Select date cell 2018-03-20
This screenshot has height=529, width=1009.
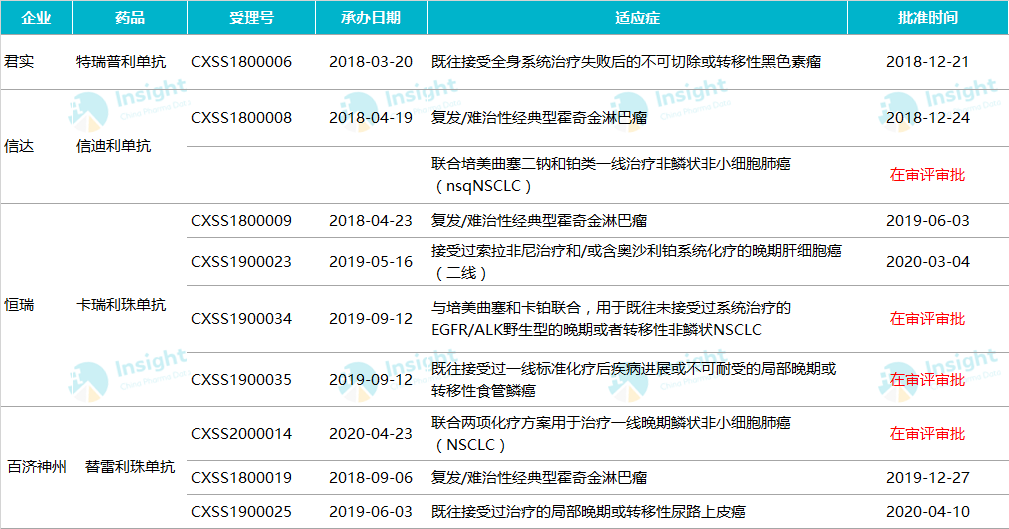pos(371,62)
